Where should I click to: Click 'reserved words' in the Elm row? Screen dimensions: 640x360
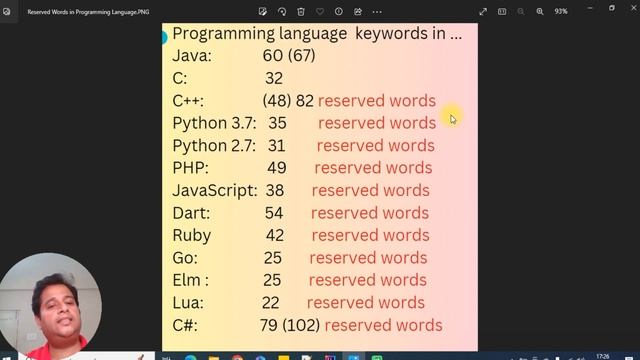tap(367, 280)
